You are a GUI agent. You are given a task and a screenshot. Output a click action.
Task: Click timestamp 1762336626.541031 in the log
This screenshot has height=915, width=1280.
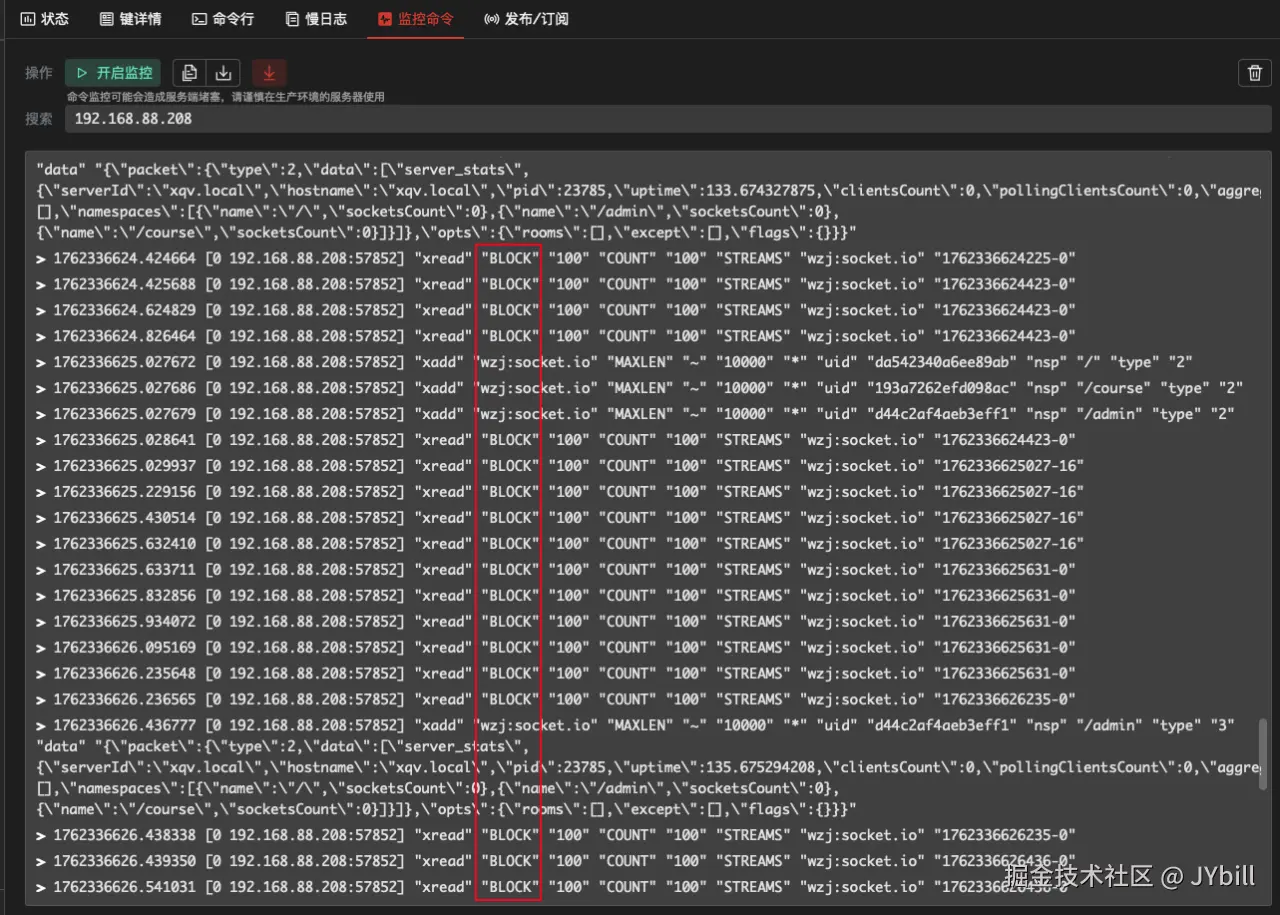[127, 887]
